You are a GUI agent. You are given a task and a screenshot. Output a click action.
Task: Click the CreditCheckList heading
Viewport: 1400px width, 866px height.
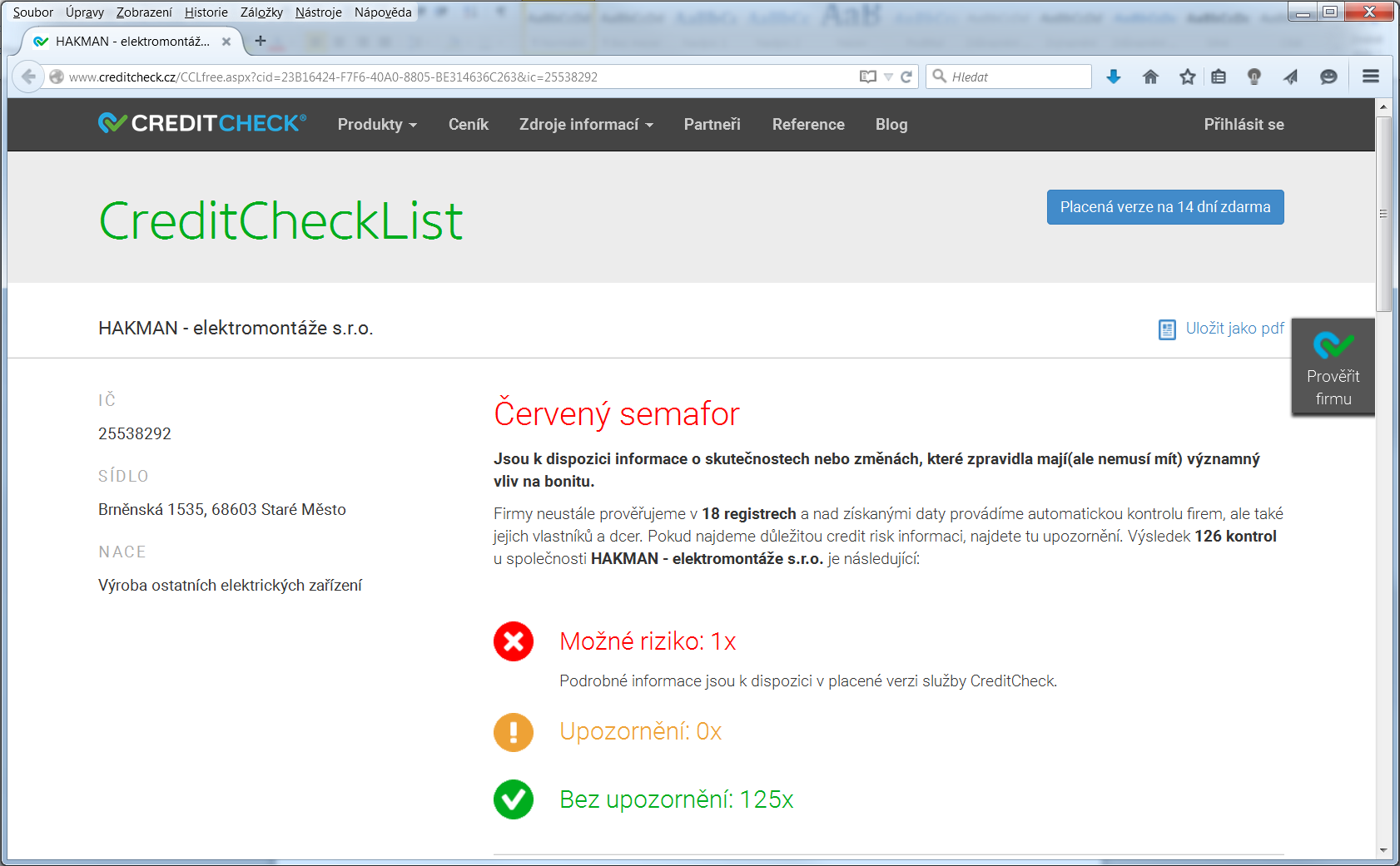(x=280, y=221)
